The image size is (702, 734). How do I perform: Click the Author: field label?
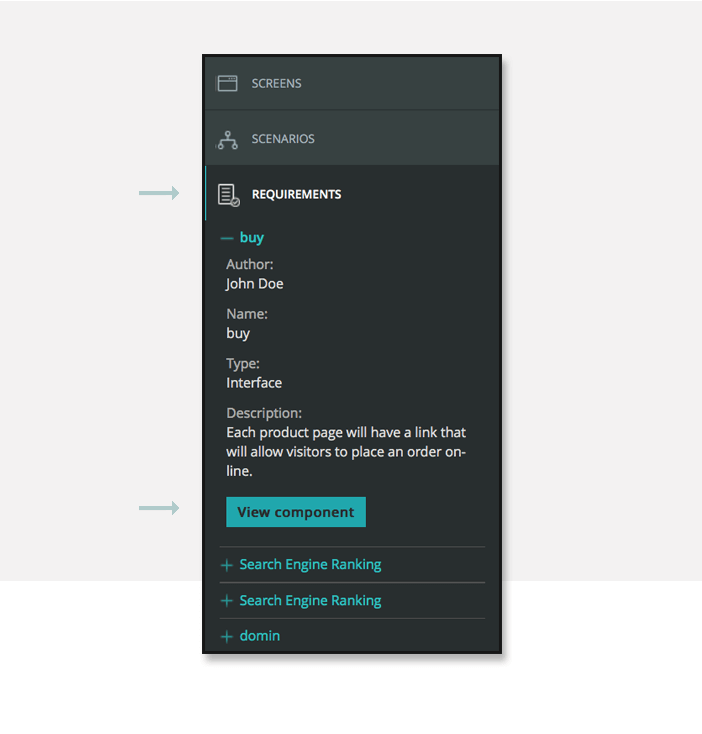click(x=249, y=264)
